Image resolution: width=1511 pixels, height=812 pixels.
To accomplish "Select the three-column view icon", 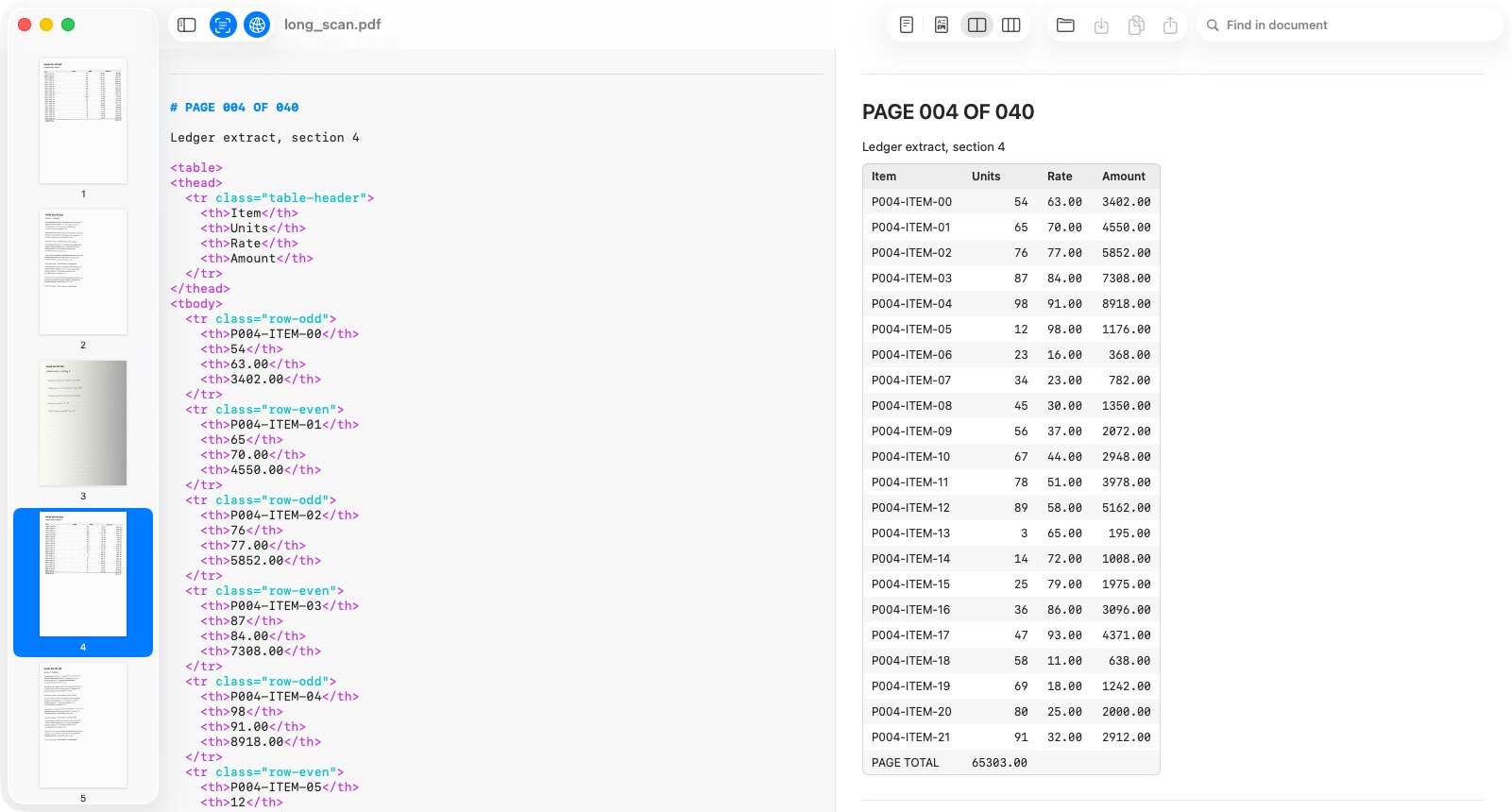I will 1011,25.
